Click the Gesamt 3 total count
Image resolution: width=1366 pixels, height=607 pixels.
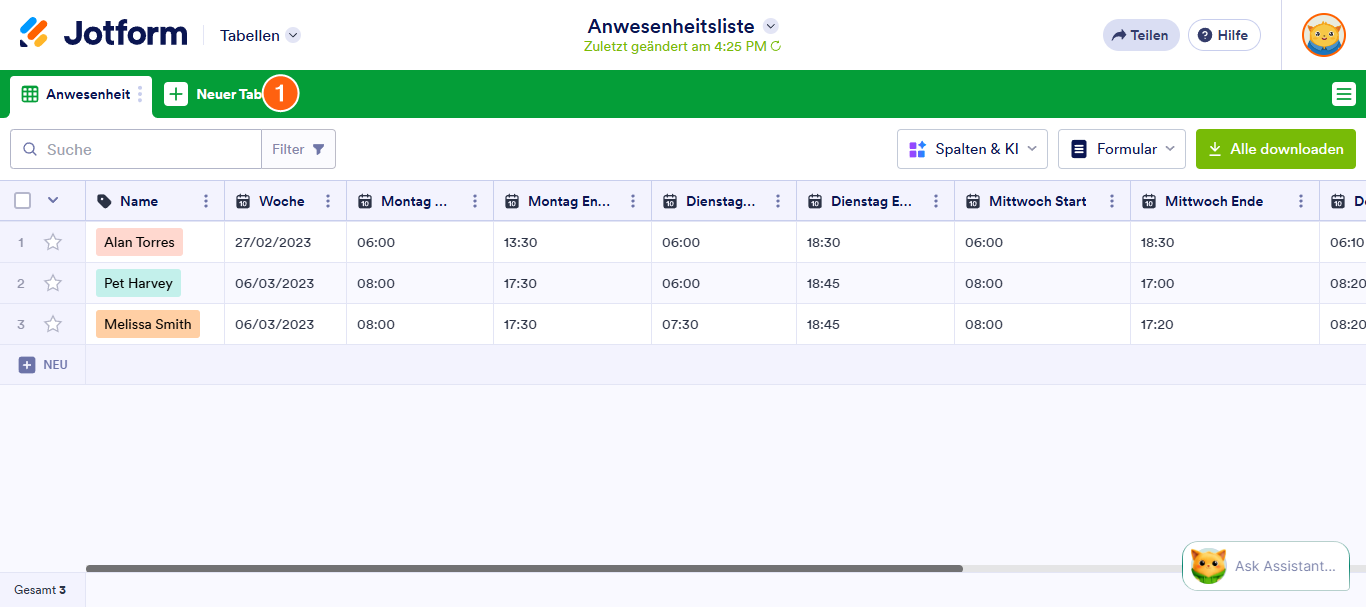(40, 590)
